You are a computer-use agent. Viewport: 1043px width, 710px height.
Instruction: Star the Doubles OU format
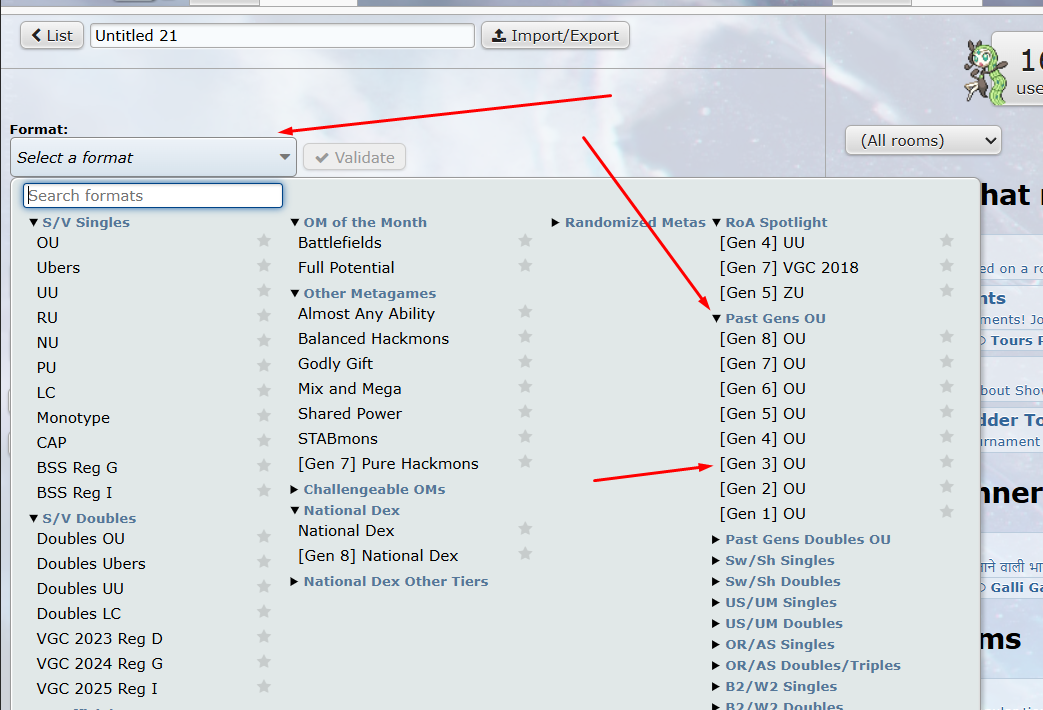(264, 536)
